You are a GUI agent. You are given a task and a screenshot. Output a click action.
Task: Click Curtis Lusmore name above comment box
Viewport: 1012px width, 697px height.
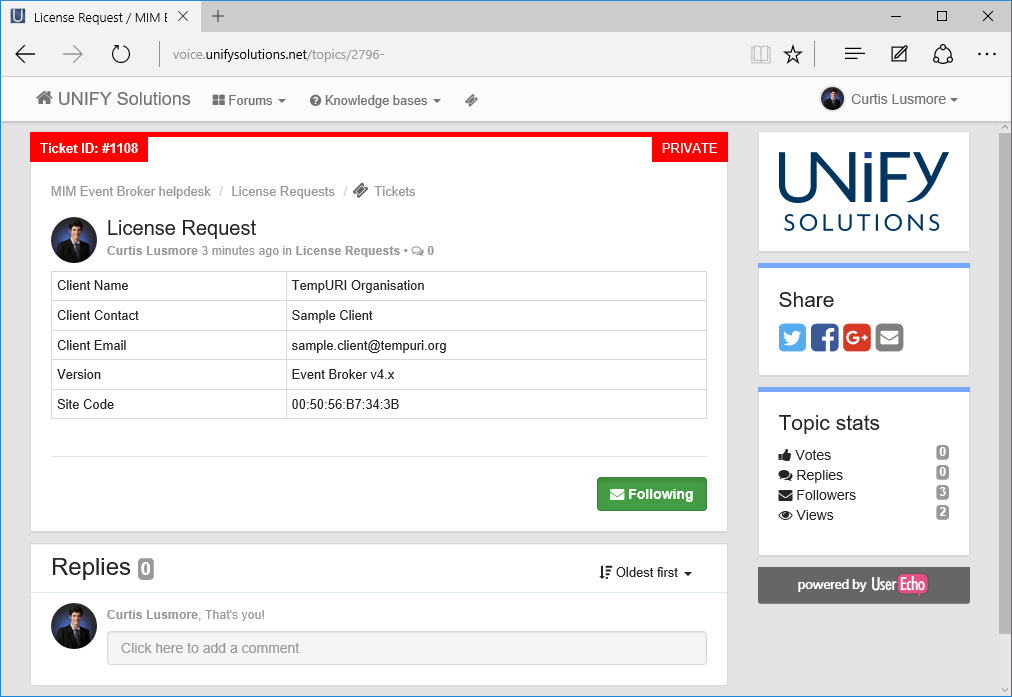click(x=152, y=614)
